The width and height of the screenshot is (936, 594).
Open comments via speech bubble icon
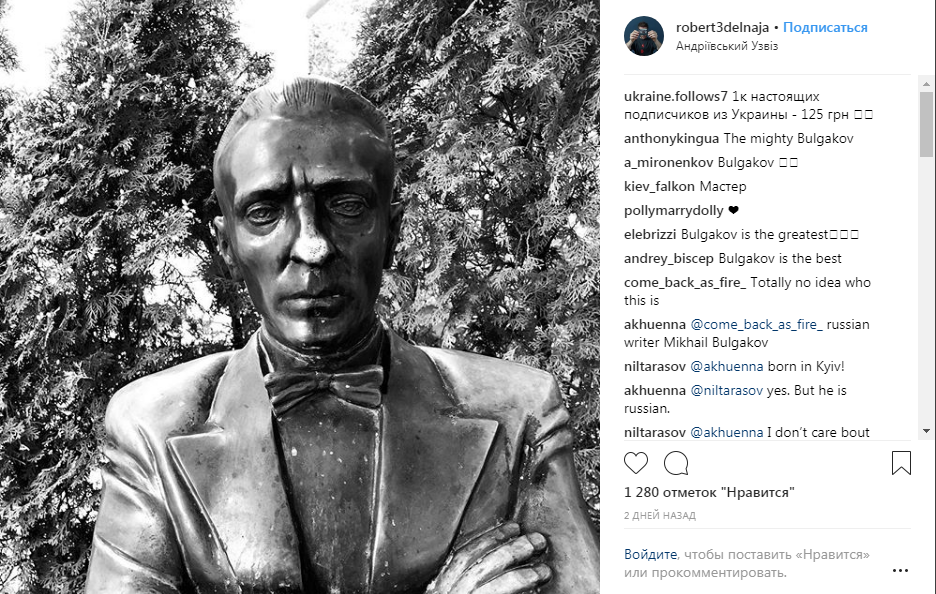point(676,463)
